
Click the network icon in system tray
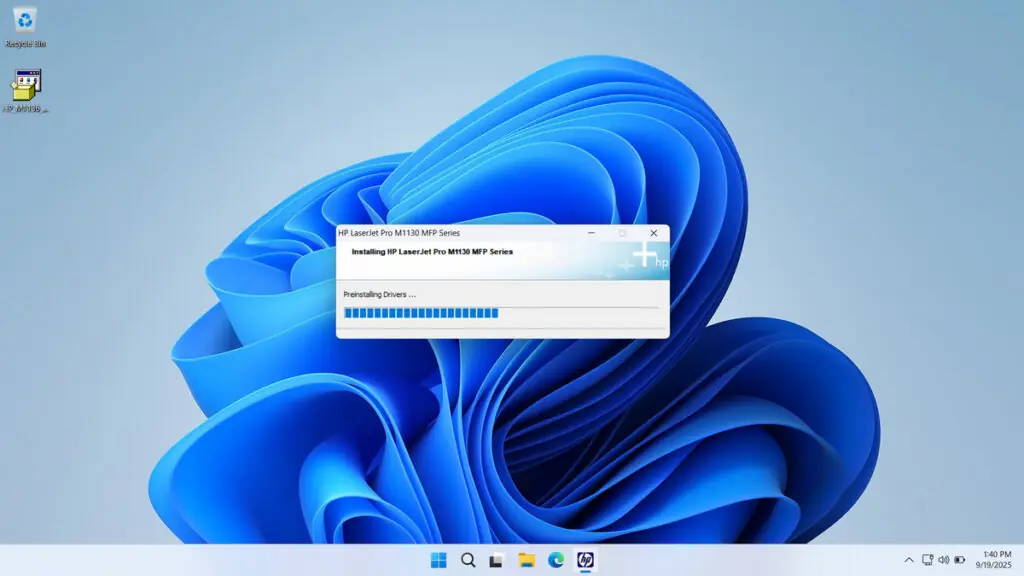928,561
